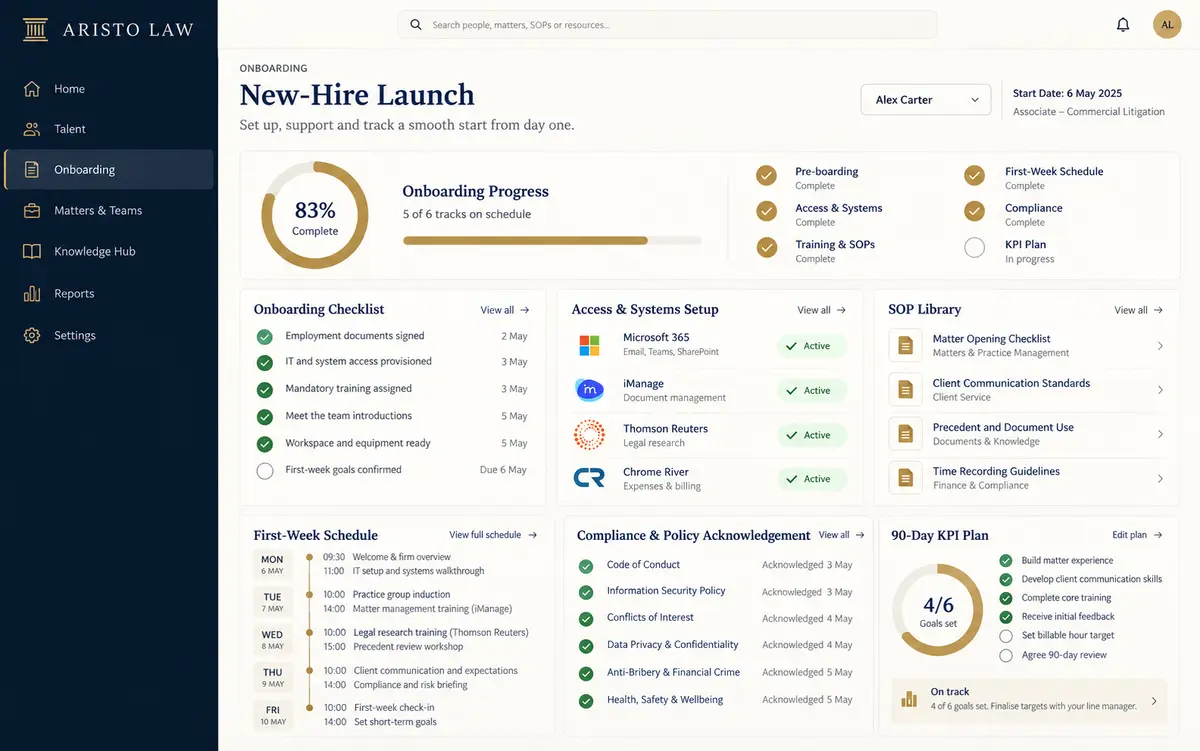The image size is (1200, 751).
Task: Click the Pre-boarding complete check icon
Action: (x=766, y=176)
